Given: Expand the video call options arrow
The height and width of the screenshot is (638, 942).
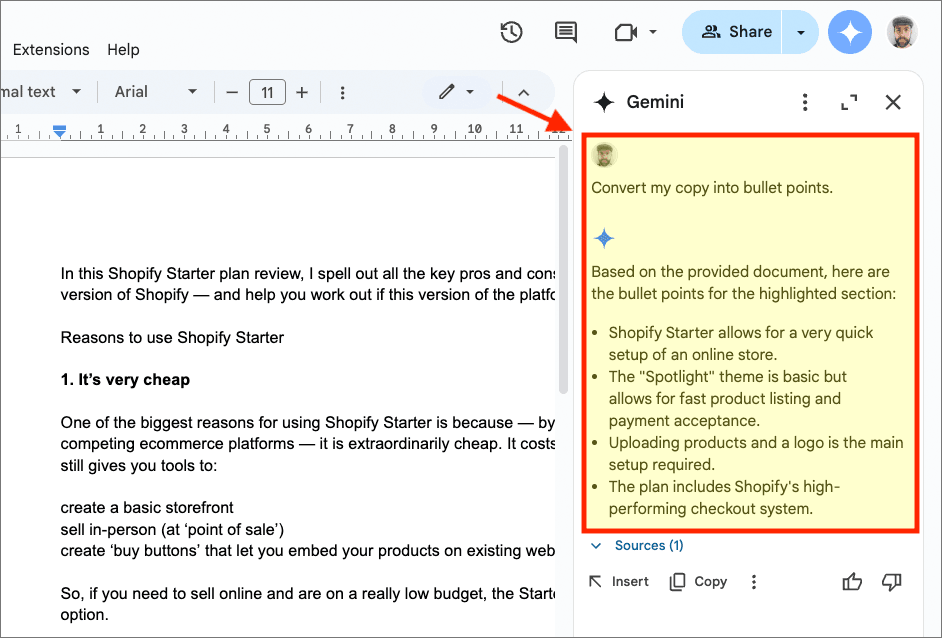Looking at the screenshot, I should 653,32.
